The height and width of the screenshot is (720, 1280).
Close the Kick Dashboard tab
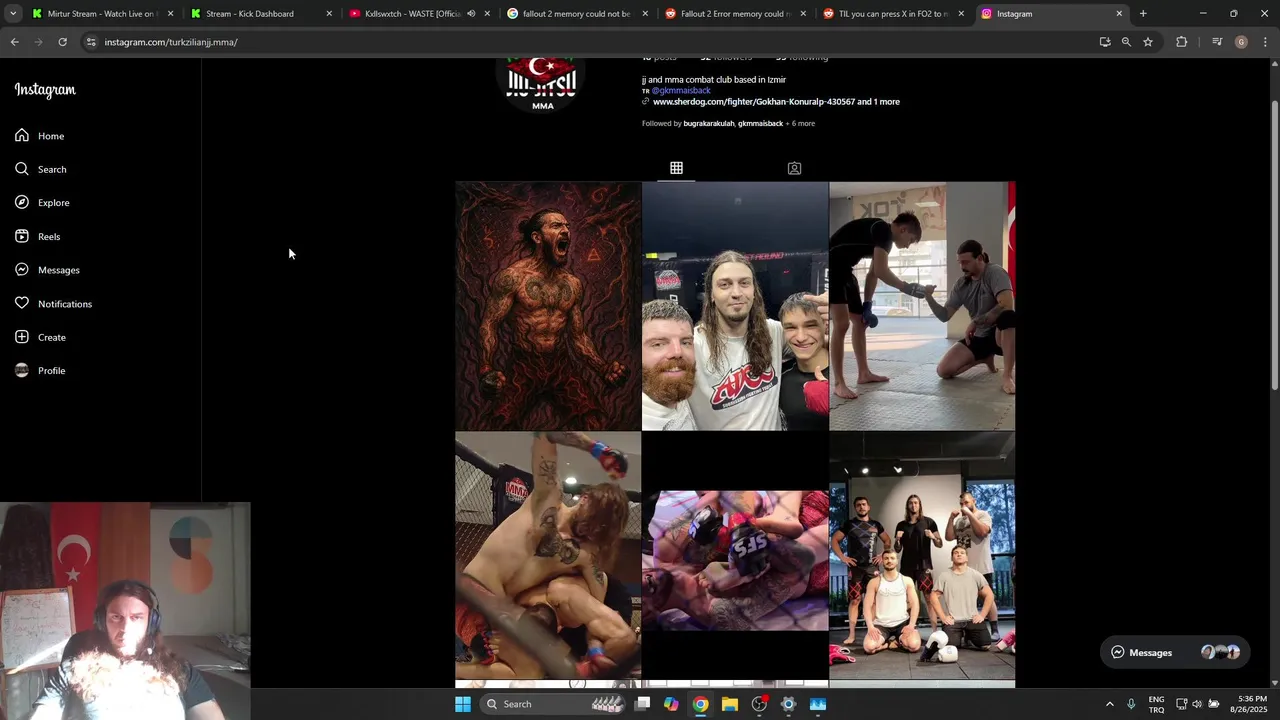tap(329, 14)
